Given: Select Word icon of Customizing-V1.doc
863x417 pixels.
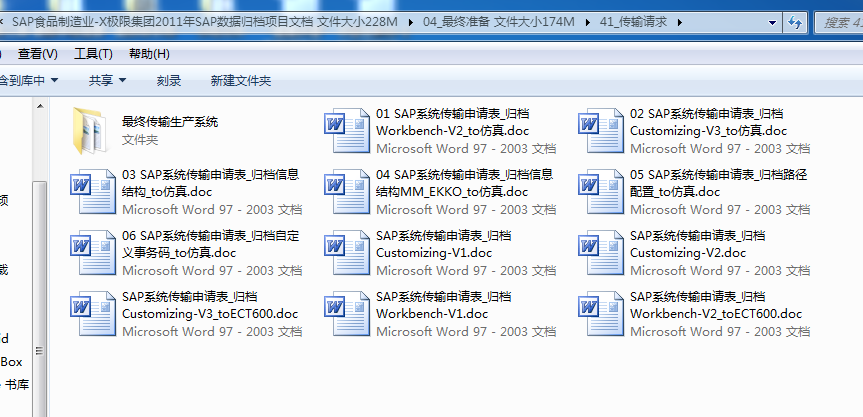Looking at the screenshot, I should point(347,253).
